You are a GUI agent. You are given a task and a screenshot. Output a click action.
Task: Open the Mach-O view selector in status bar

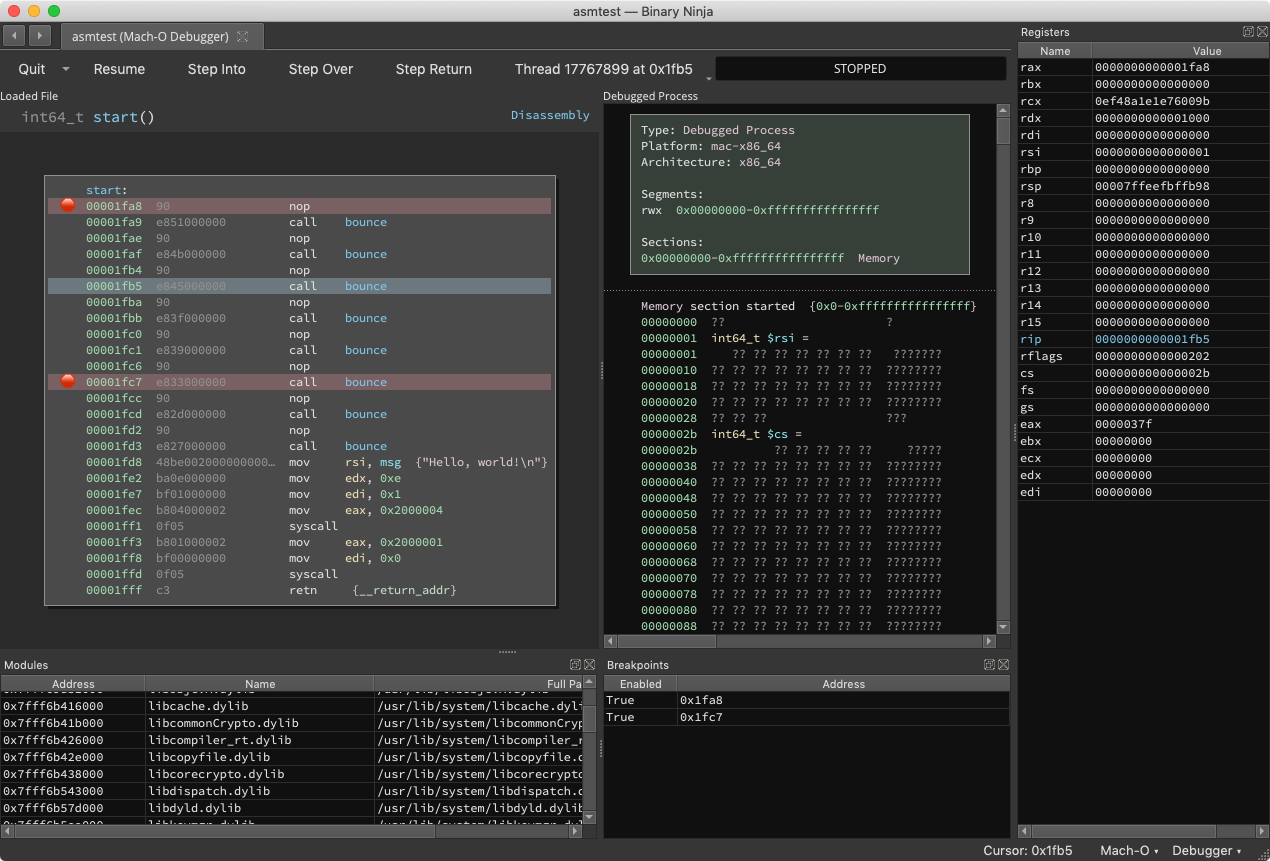1129,850
